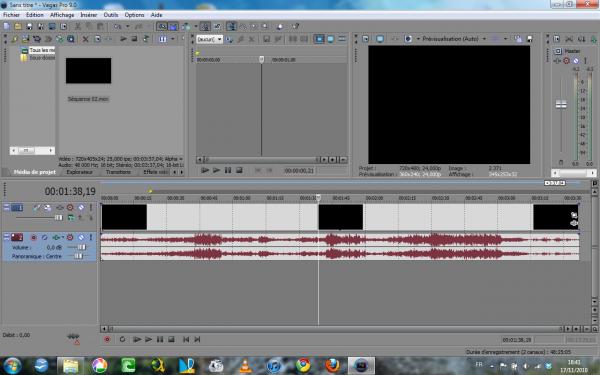Open the Fichier menu
This screenshot has height=375, width=600.
pyautogui.click(x=11, y=15)
